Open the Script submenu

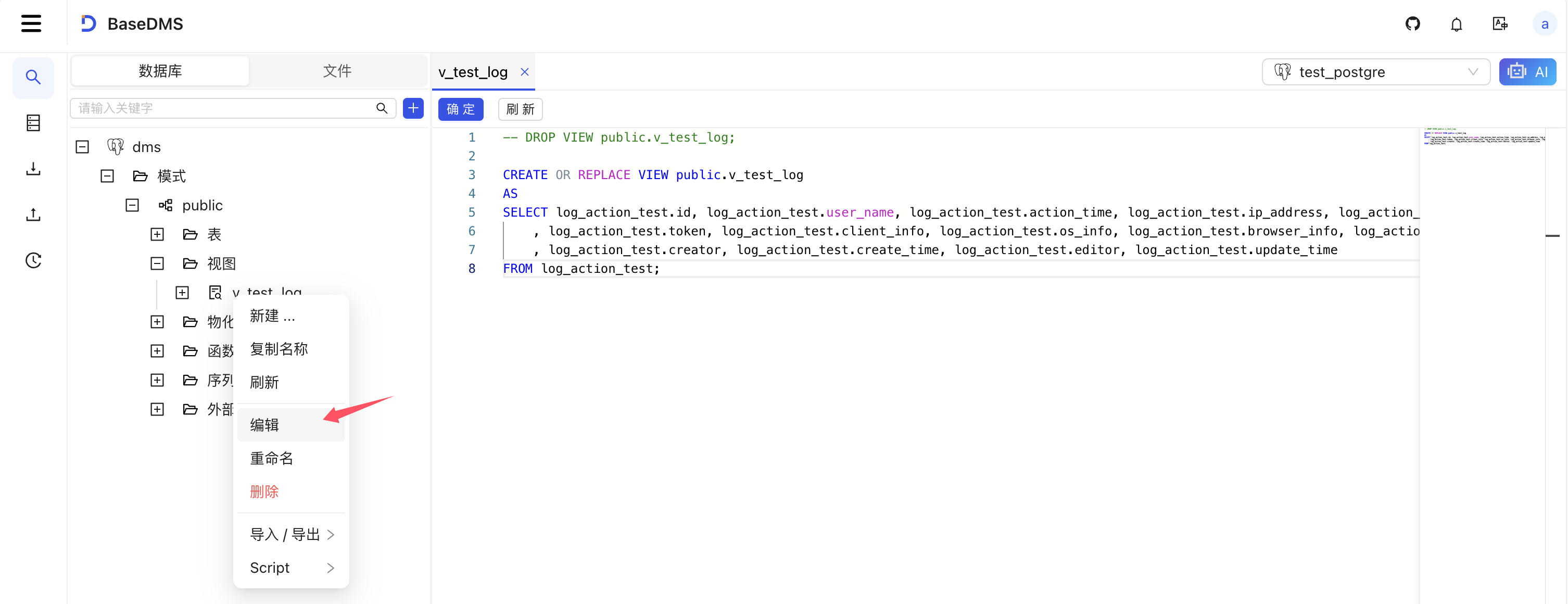291,568
